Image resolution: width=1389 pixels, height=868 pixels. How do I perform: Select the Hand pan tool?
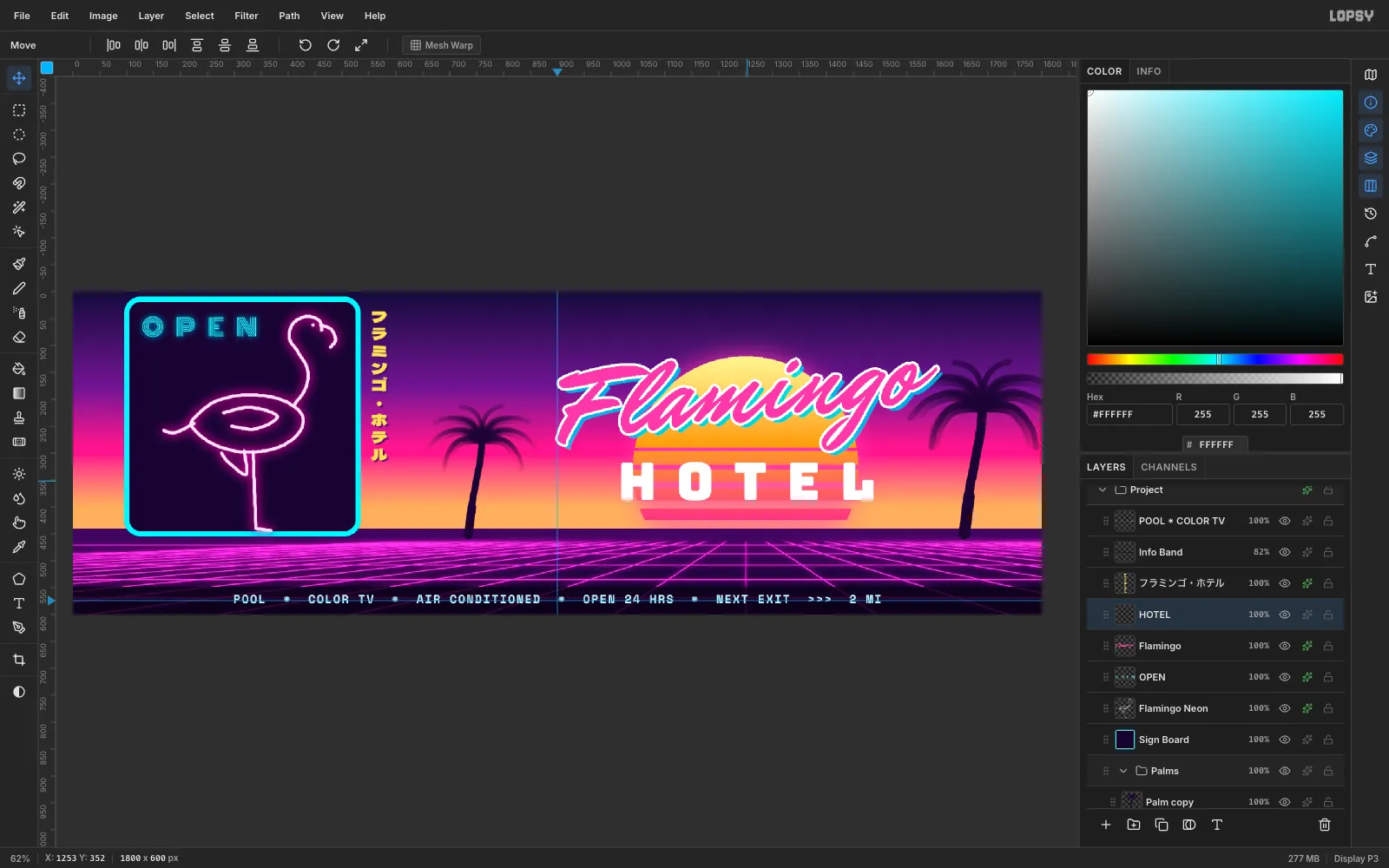click(19, 523)
